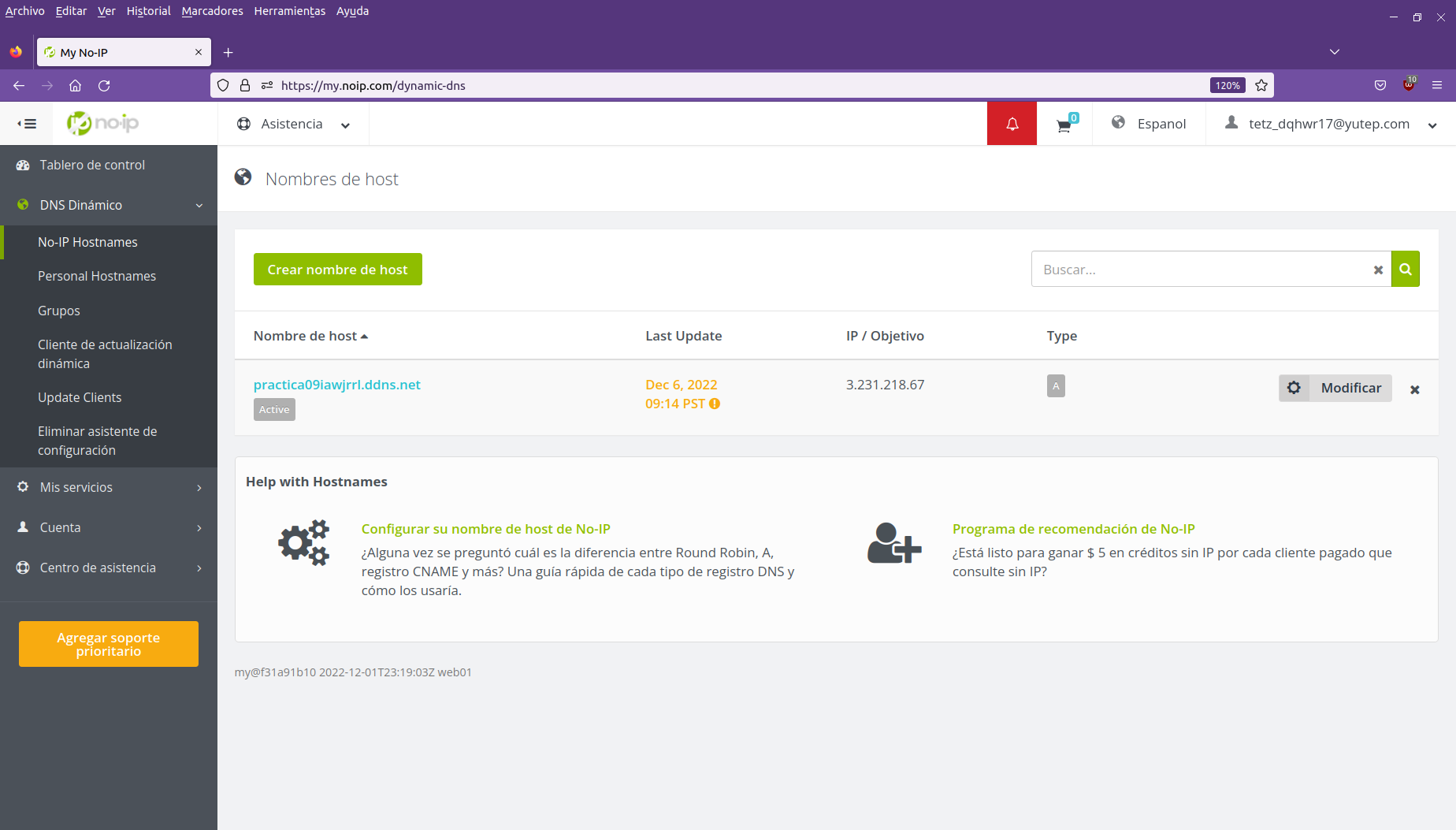Expand the Cuenta menu
This screenshot has width=1456, height=830.
click(109, 527)
